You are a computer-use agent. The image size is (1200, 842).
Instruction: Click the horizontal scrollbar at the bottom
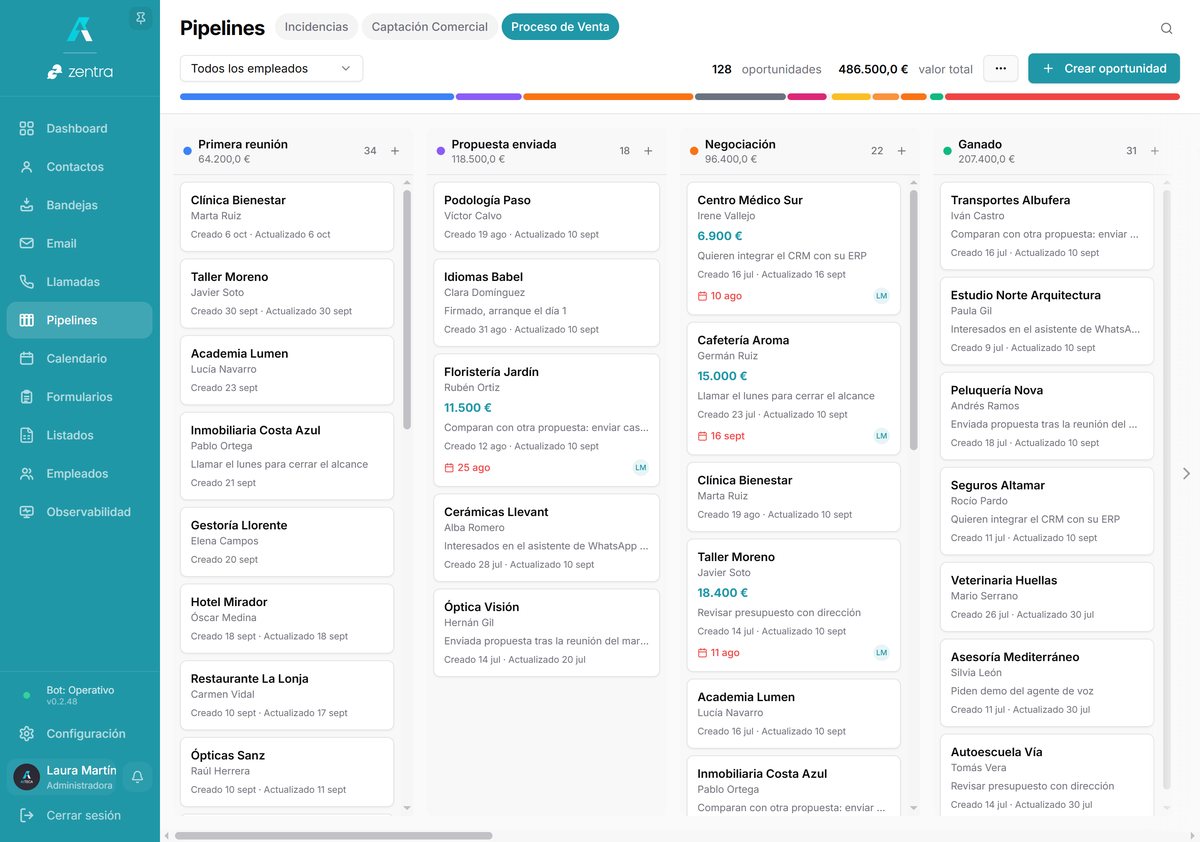tap(333, 835)
